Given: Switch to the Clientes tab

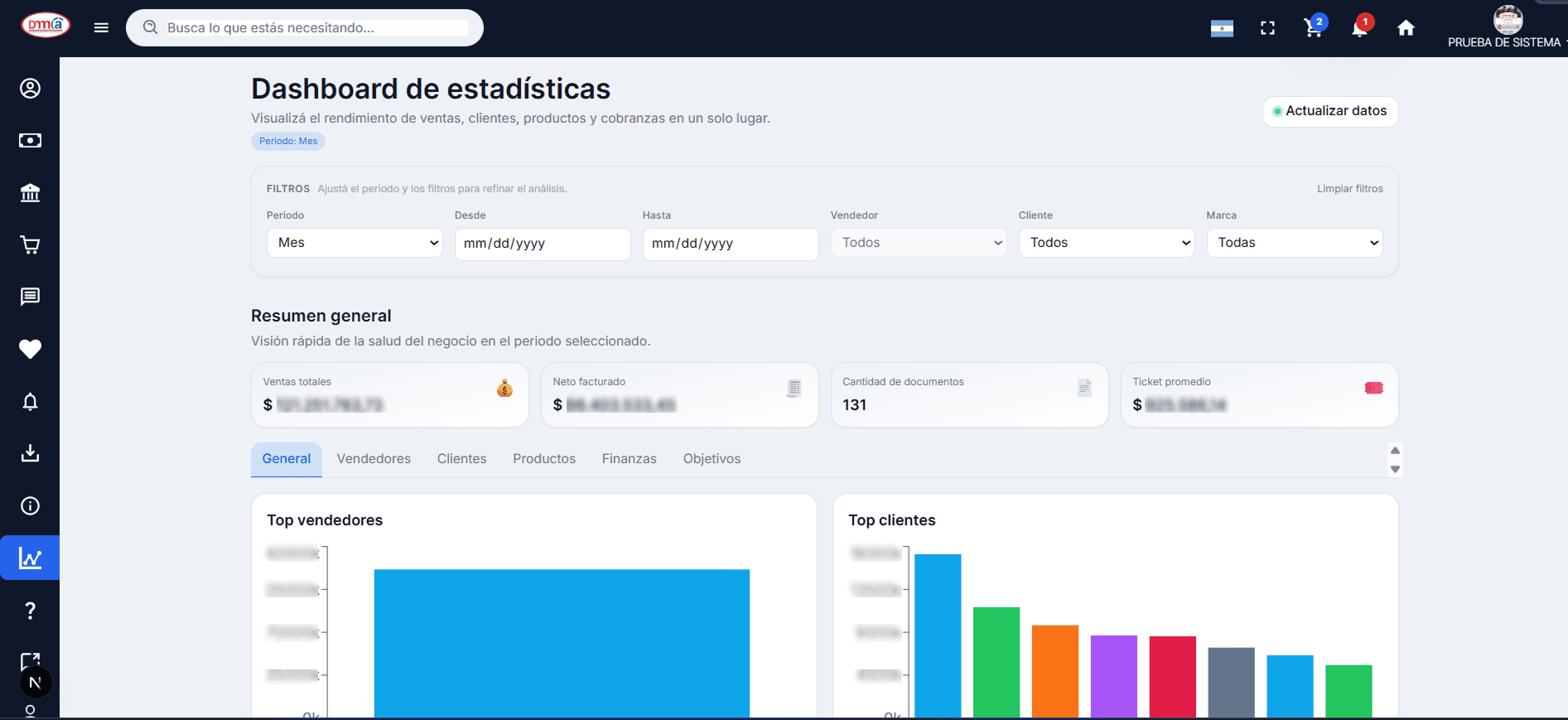Looking at the screenshot, I should coord(462,459).
